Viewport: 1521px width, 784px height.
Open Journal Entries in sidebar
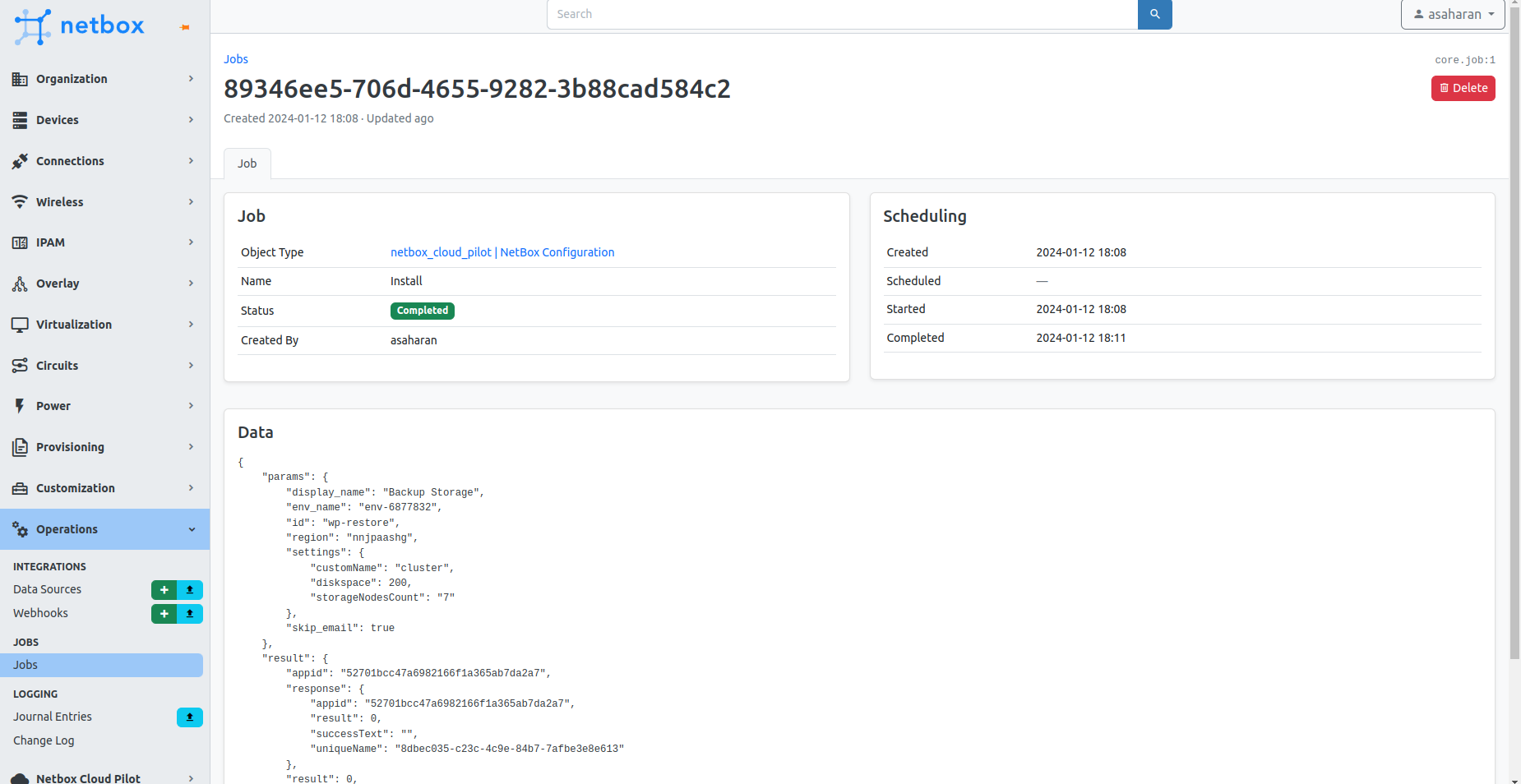53,717
